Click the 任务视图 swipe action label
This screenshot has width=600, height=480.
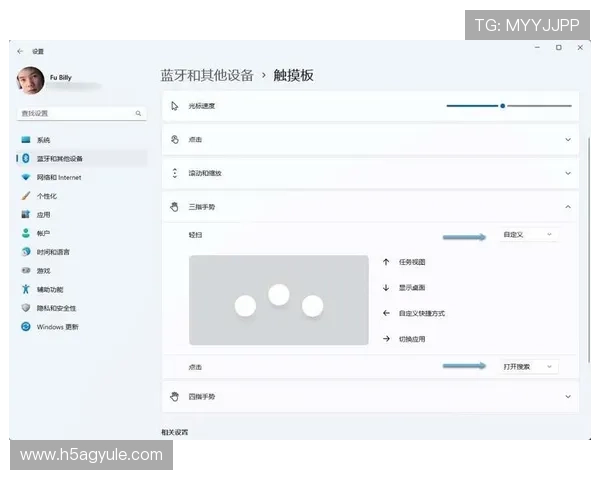(x=412, y=262)
